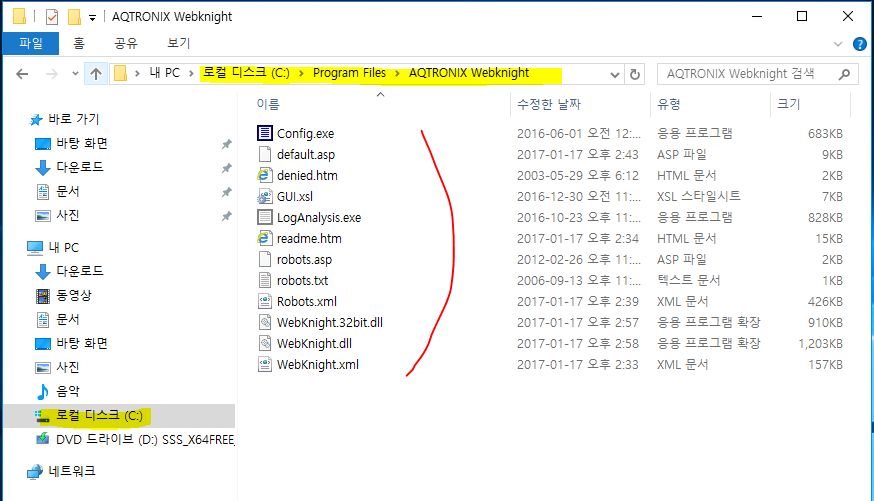
Task: Click the Robots.xml file icon
Action: pyautogui.click(x=265, y=301)
